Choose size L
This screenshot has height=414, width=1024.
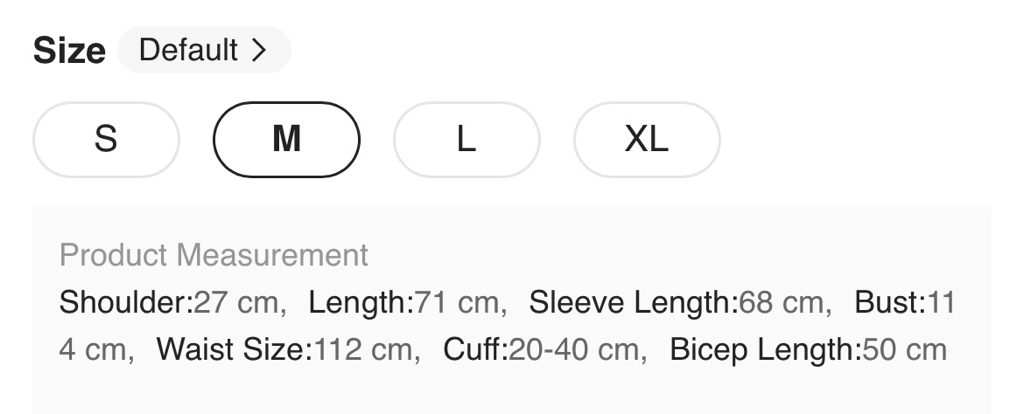[466, 139]
